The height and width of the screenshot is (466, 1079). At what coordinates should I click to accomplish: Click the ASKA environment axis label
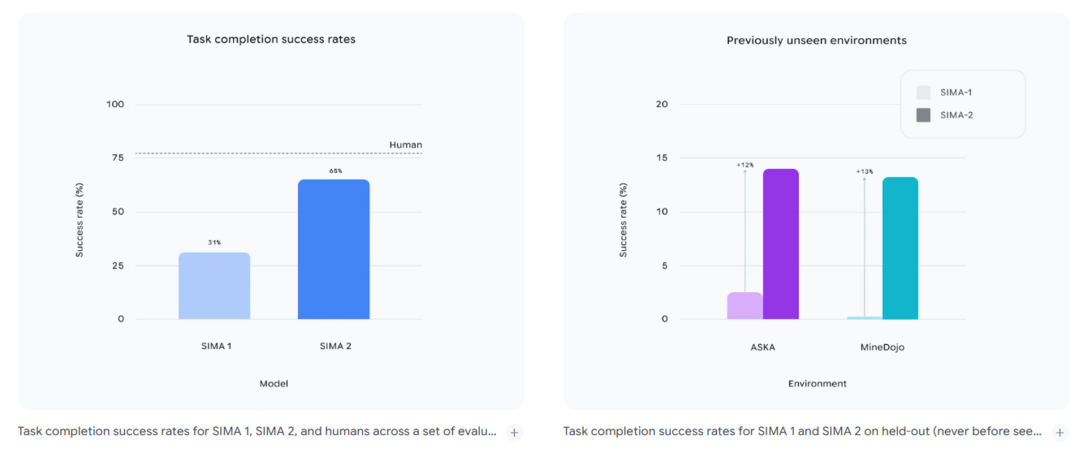[x=762, y=346]
